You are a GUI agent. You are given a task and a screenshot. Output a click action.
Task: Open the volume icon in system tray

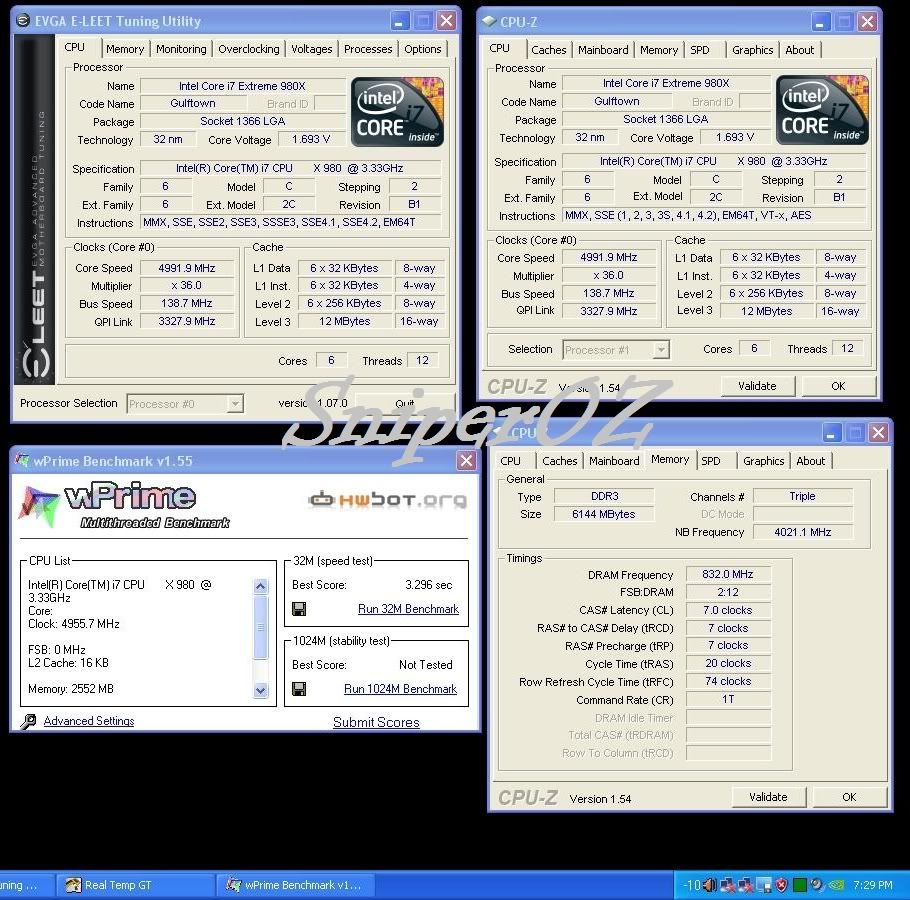pos(709,885)
